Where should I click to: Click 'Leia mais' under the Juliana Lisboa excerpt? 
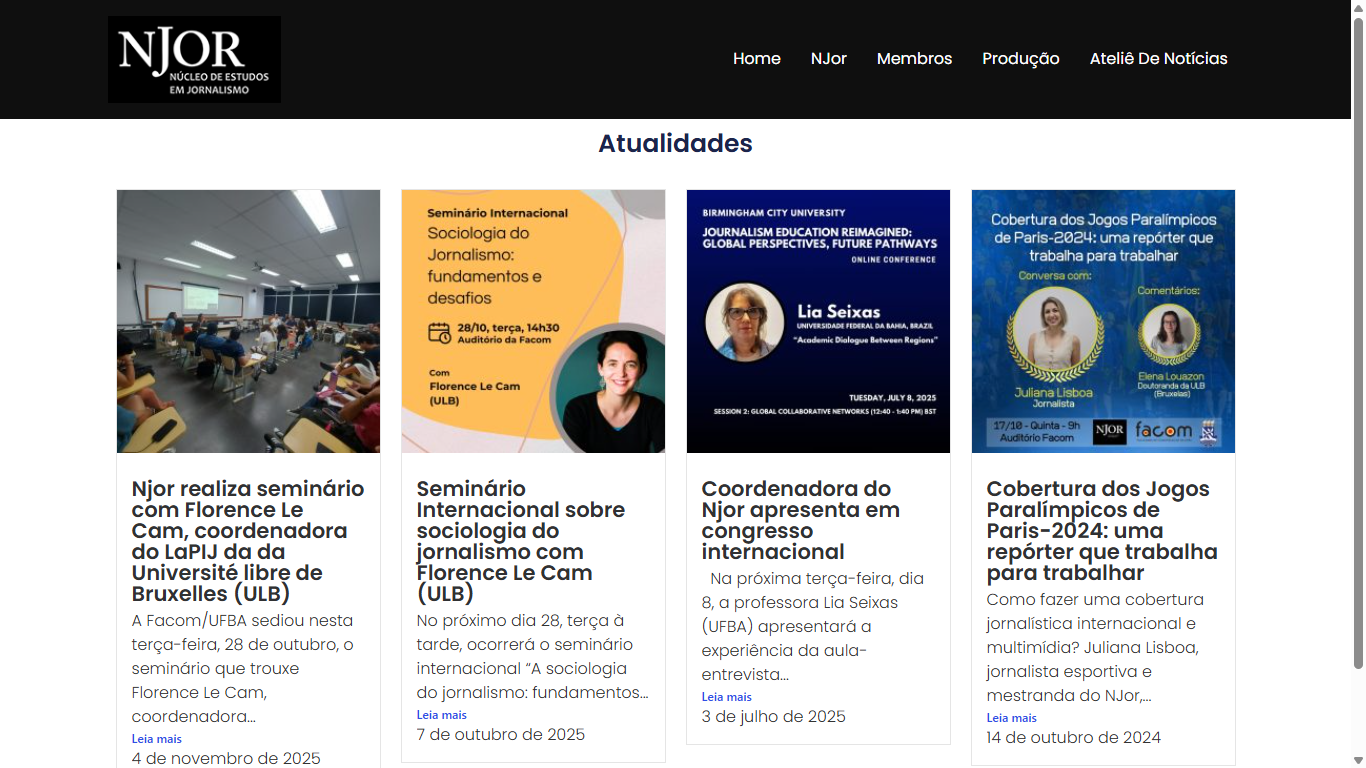[x=1012, y=718]
